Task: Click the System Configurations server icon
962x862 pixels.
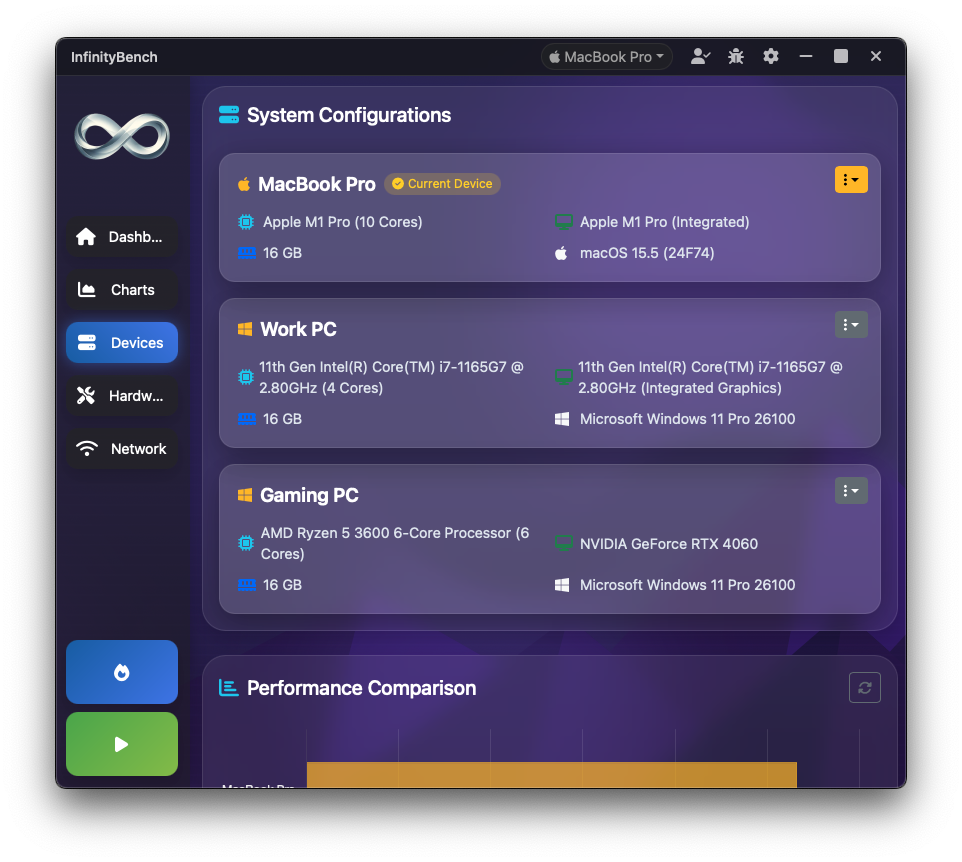Action: click(229, 115)
